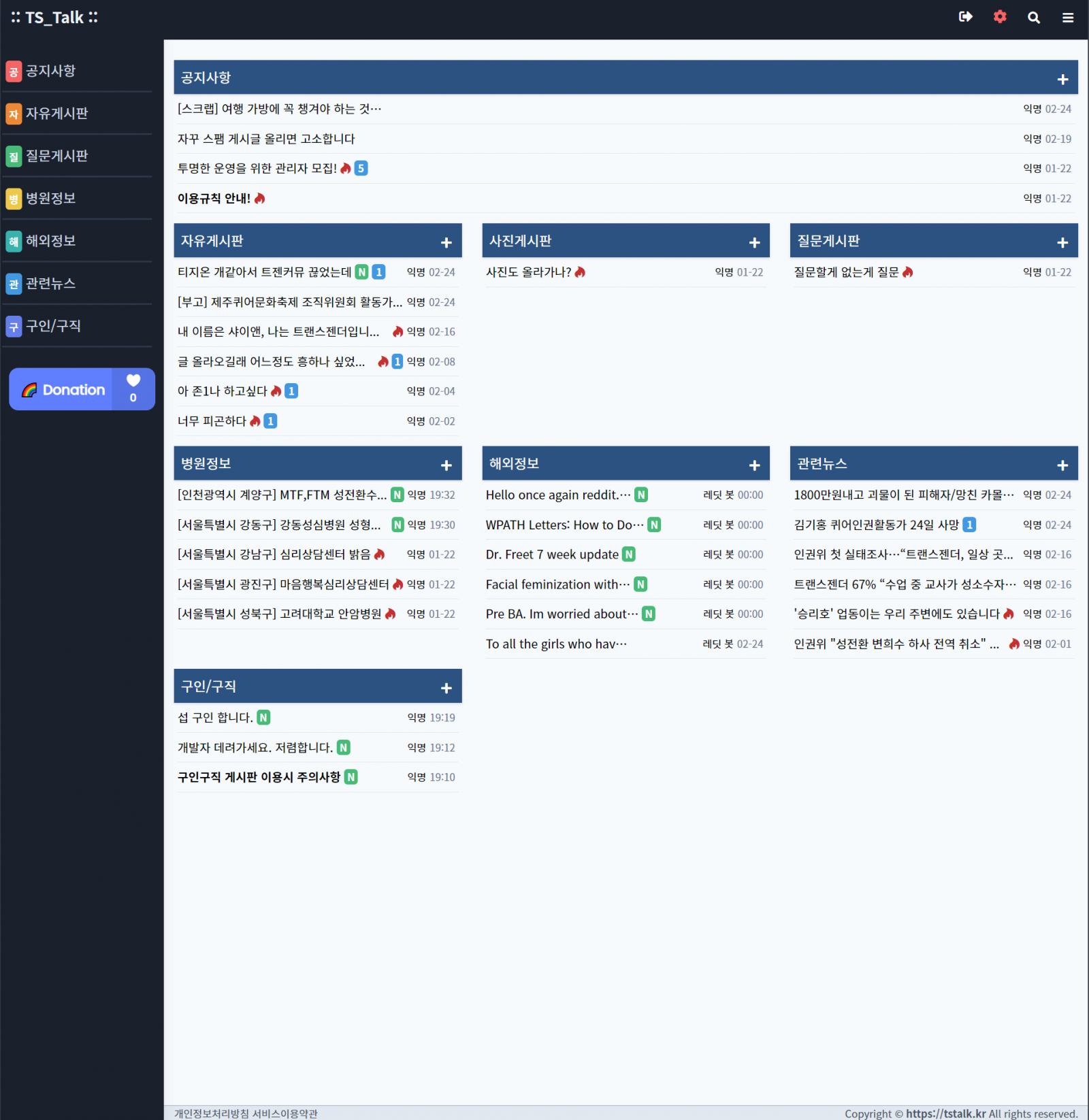This screenshot has height=1120, width=1089.
Task: Expand the 자유게시판 panel plus button
Action: (446, 242)
